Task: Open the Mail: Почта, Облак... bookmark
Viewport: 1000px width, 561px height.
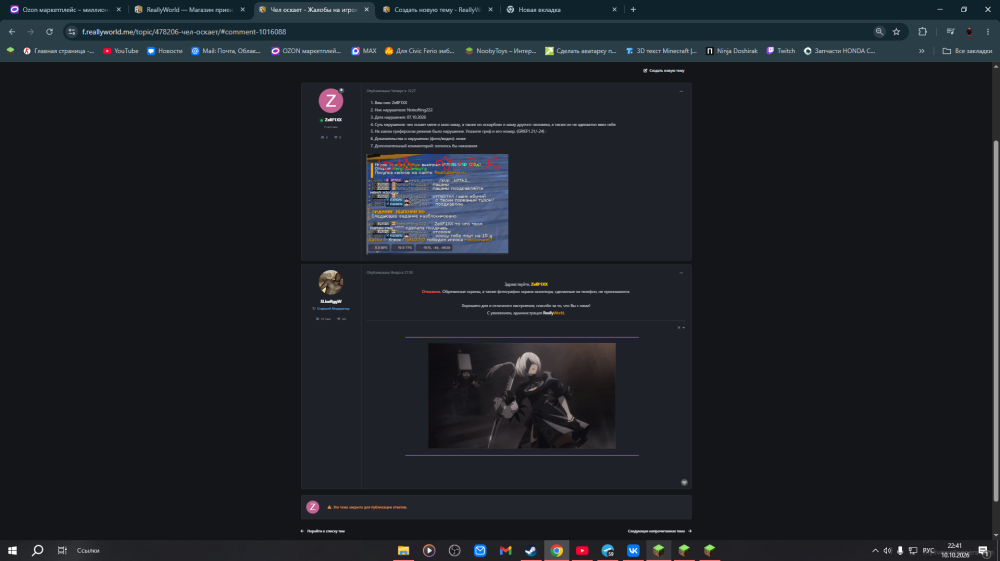Action: [226, 50]
